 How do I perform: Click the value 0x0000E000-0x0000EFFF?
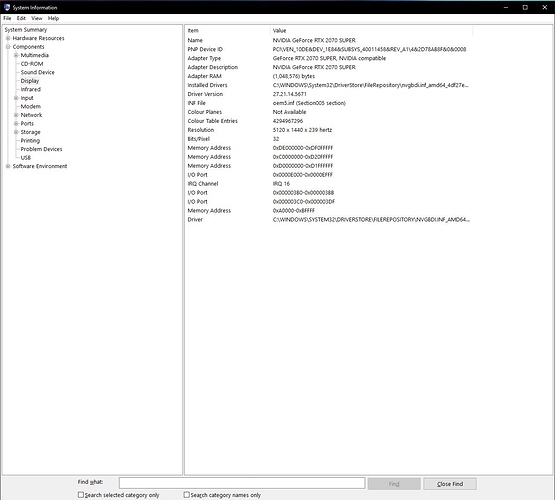coord(303,175)
